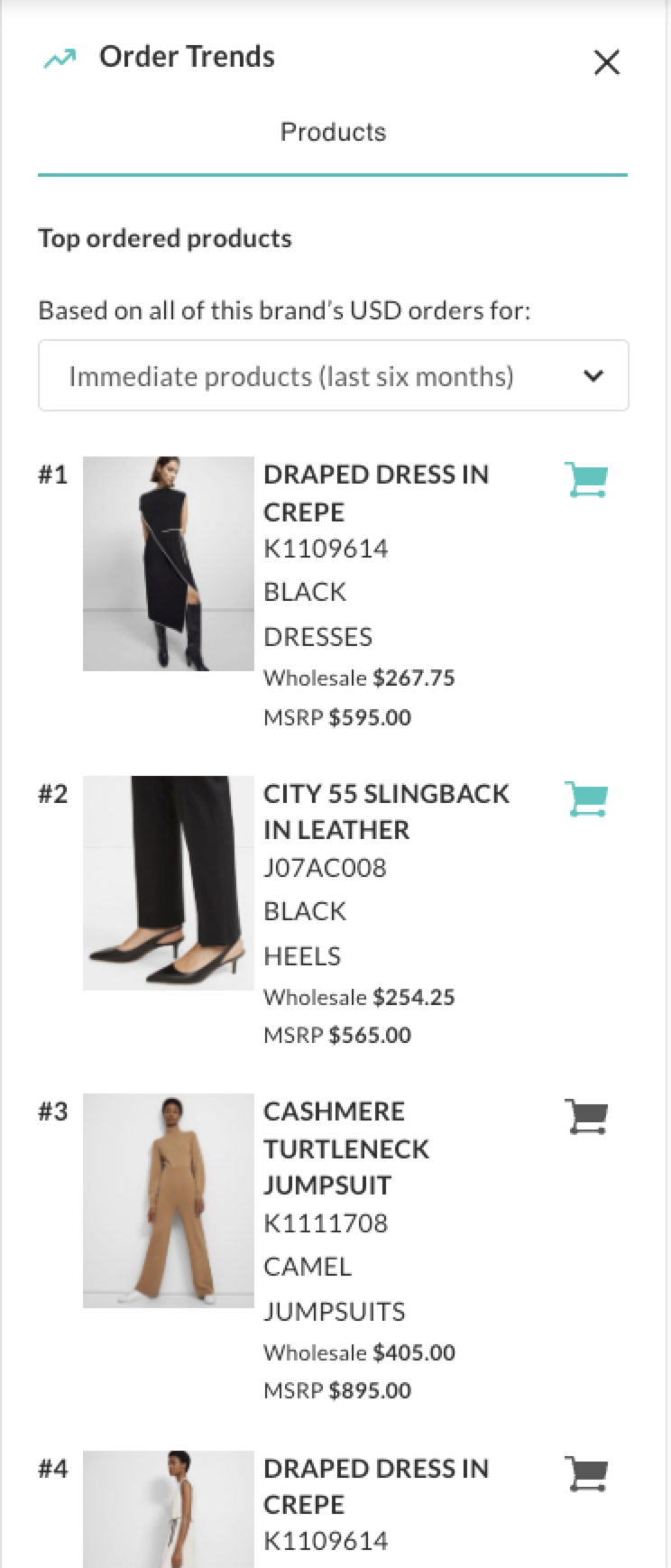Click the teal cart icon for City 55 Slingback
This screenshot has height=1568, width=671.
click(x=586, y=799)
